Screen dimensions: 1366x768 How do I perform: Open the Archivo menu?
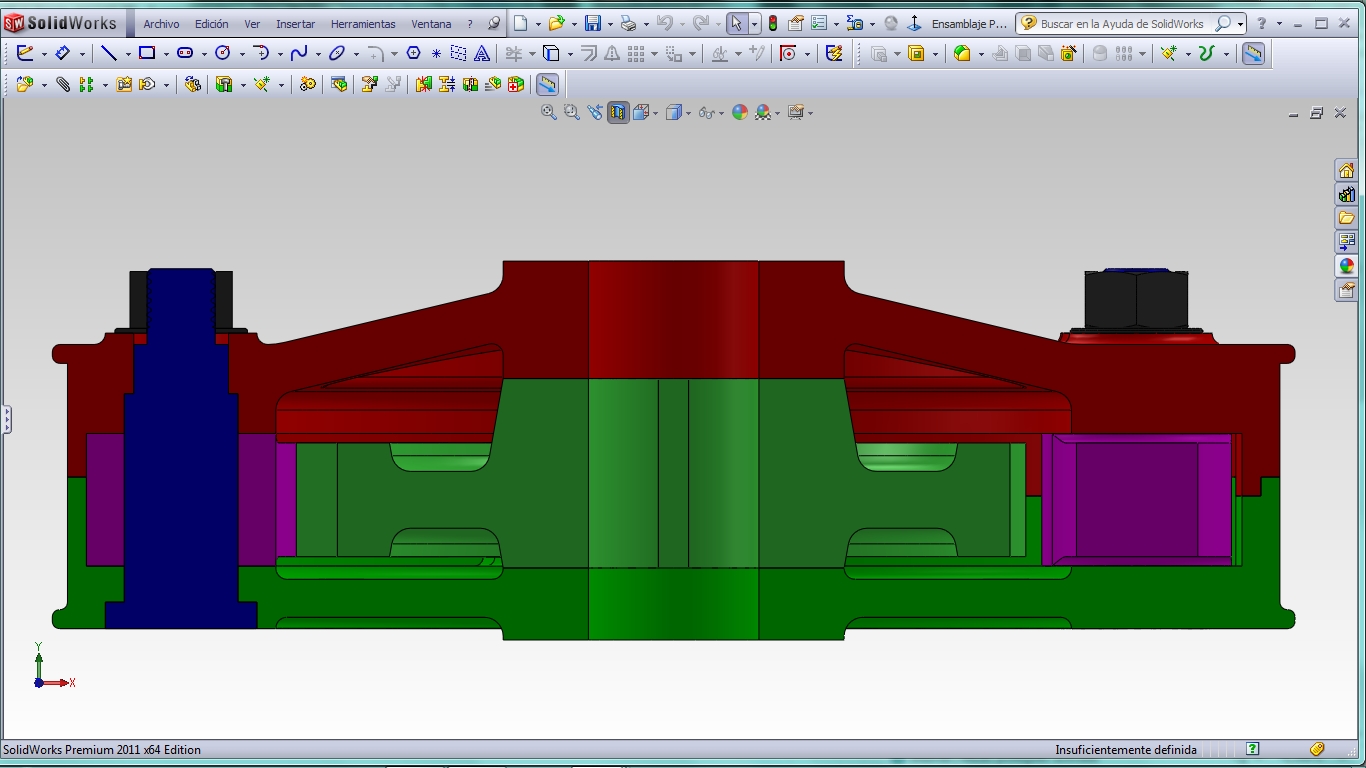[x=161, y=24]
